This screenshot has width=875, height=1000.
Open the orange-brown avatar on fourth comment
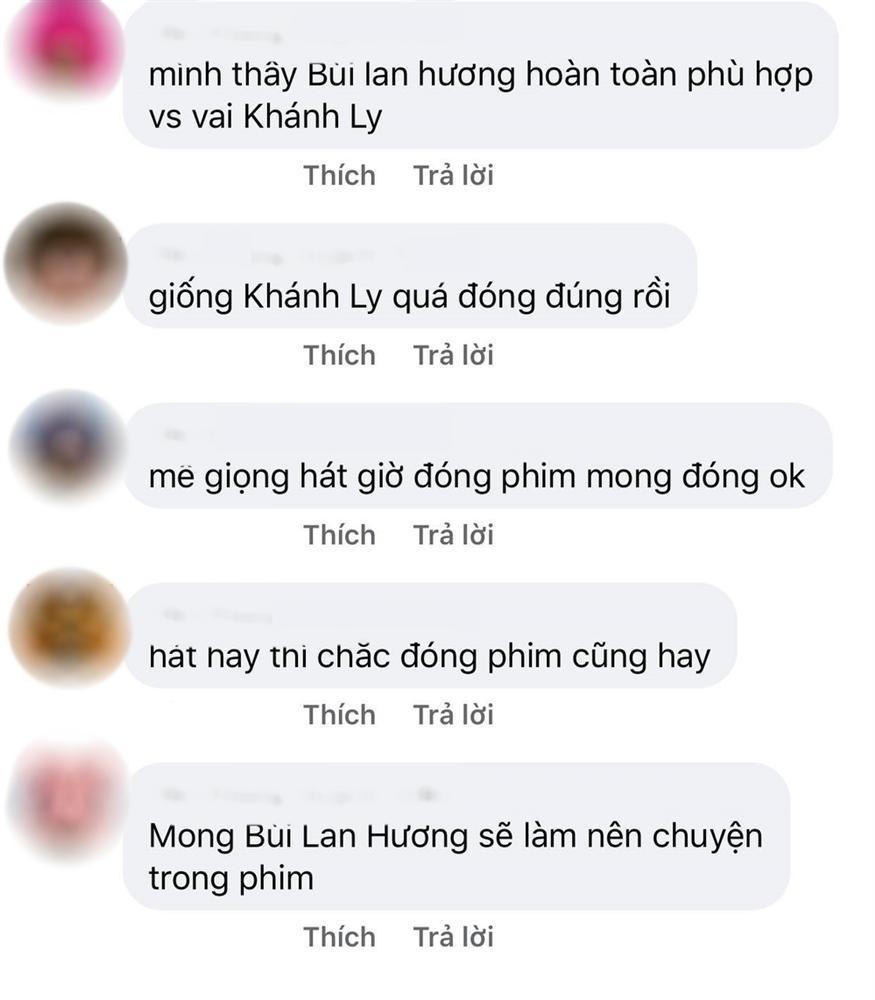point(69,628)
